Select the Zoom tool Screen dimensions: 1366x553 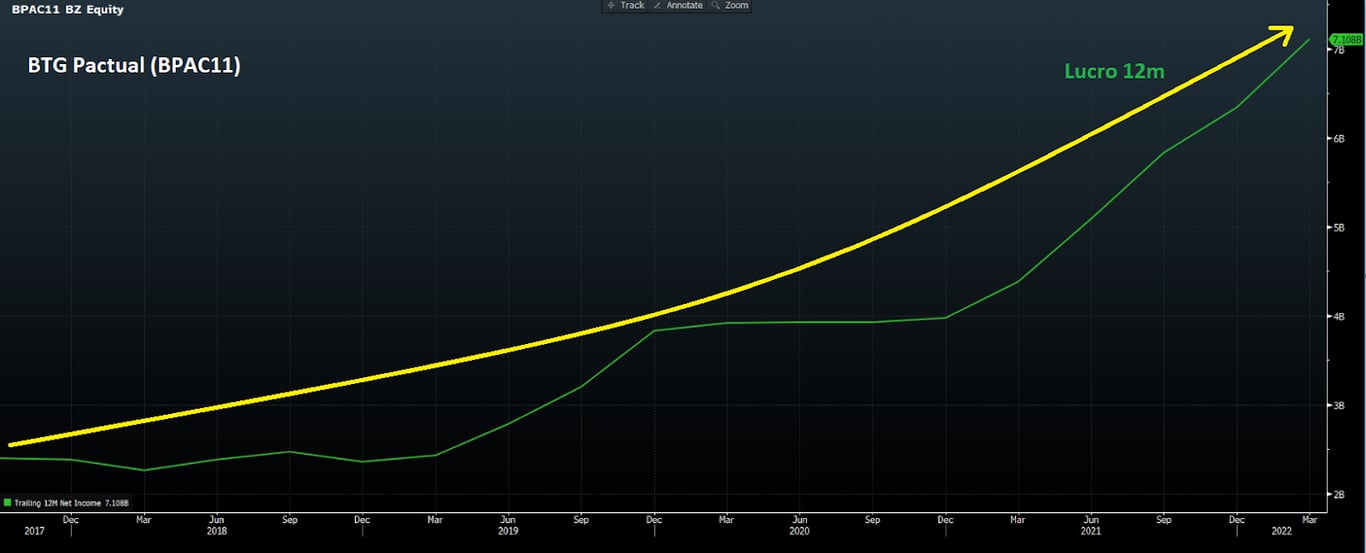point(729,5)
